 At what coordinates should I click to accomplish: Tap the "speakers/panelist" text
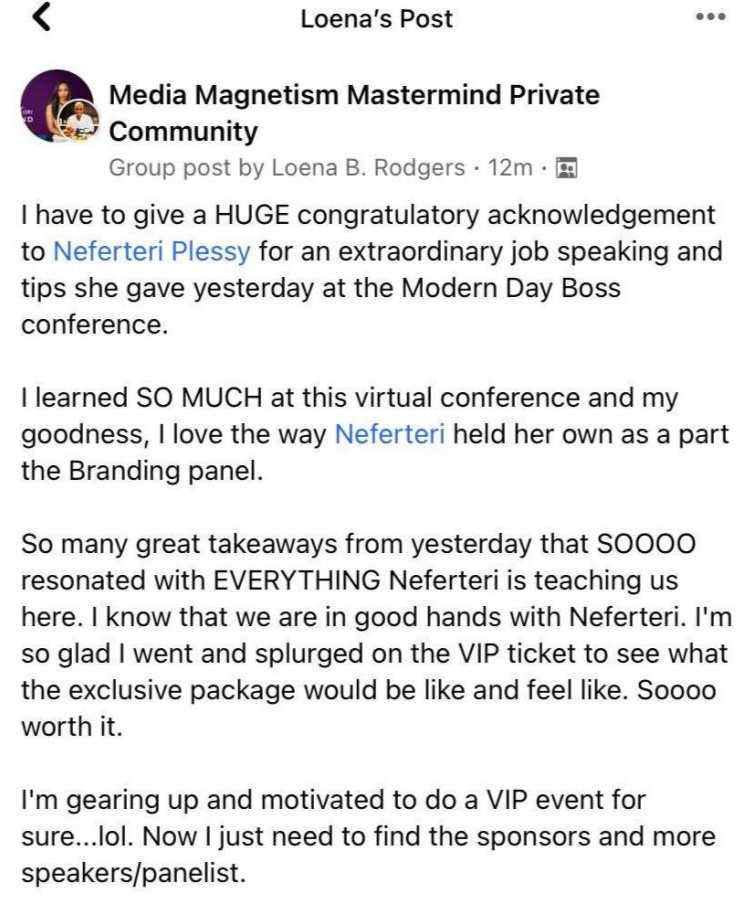[x=133, y=873]
